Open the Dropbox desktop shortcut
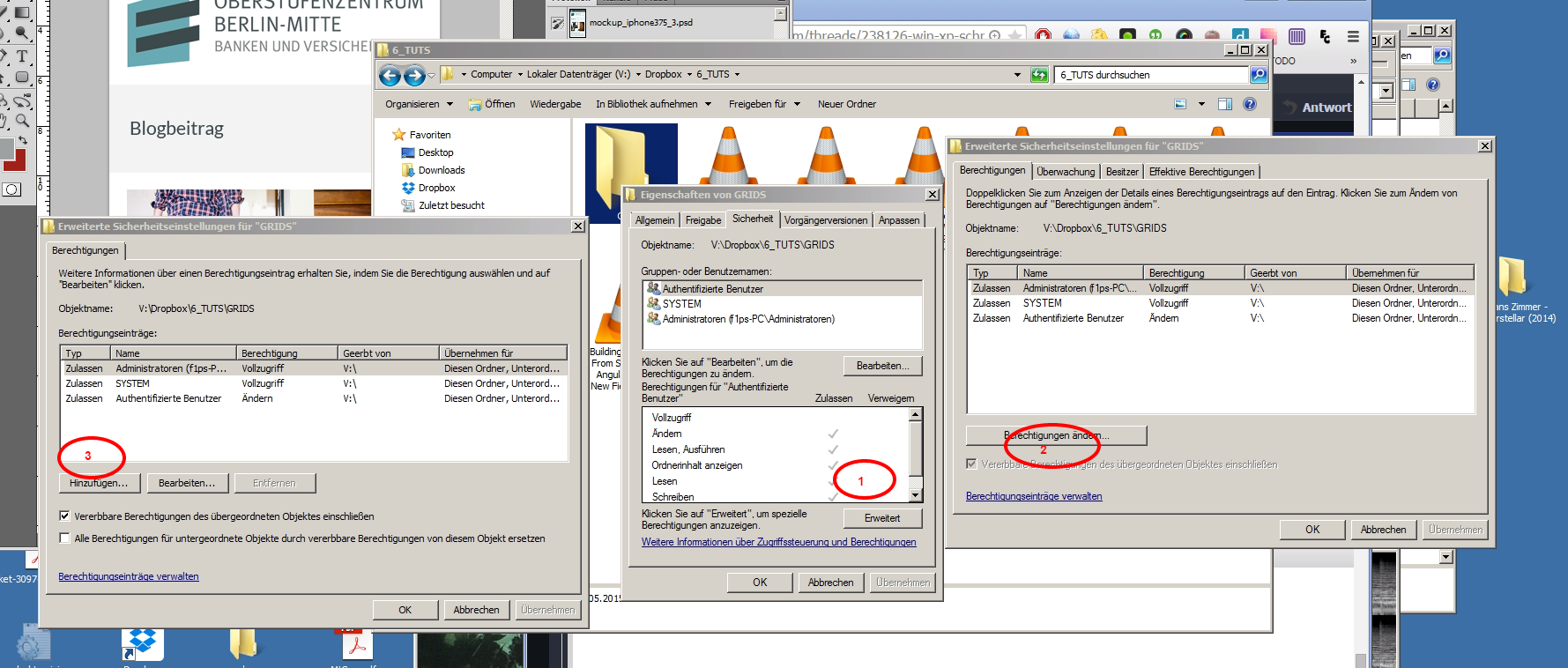This screenshot has height=668, width=1568. [141, 643]
